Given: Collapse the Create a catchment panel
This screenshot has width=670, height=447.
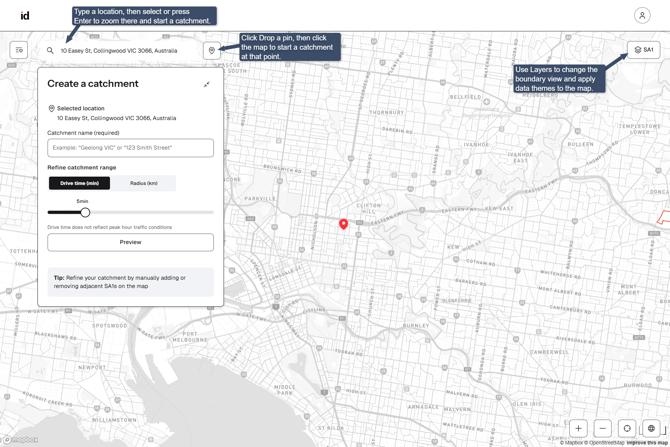Looking at the screenshot, I should [x=207, y=84].
